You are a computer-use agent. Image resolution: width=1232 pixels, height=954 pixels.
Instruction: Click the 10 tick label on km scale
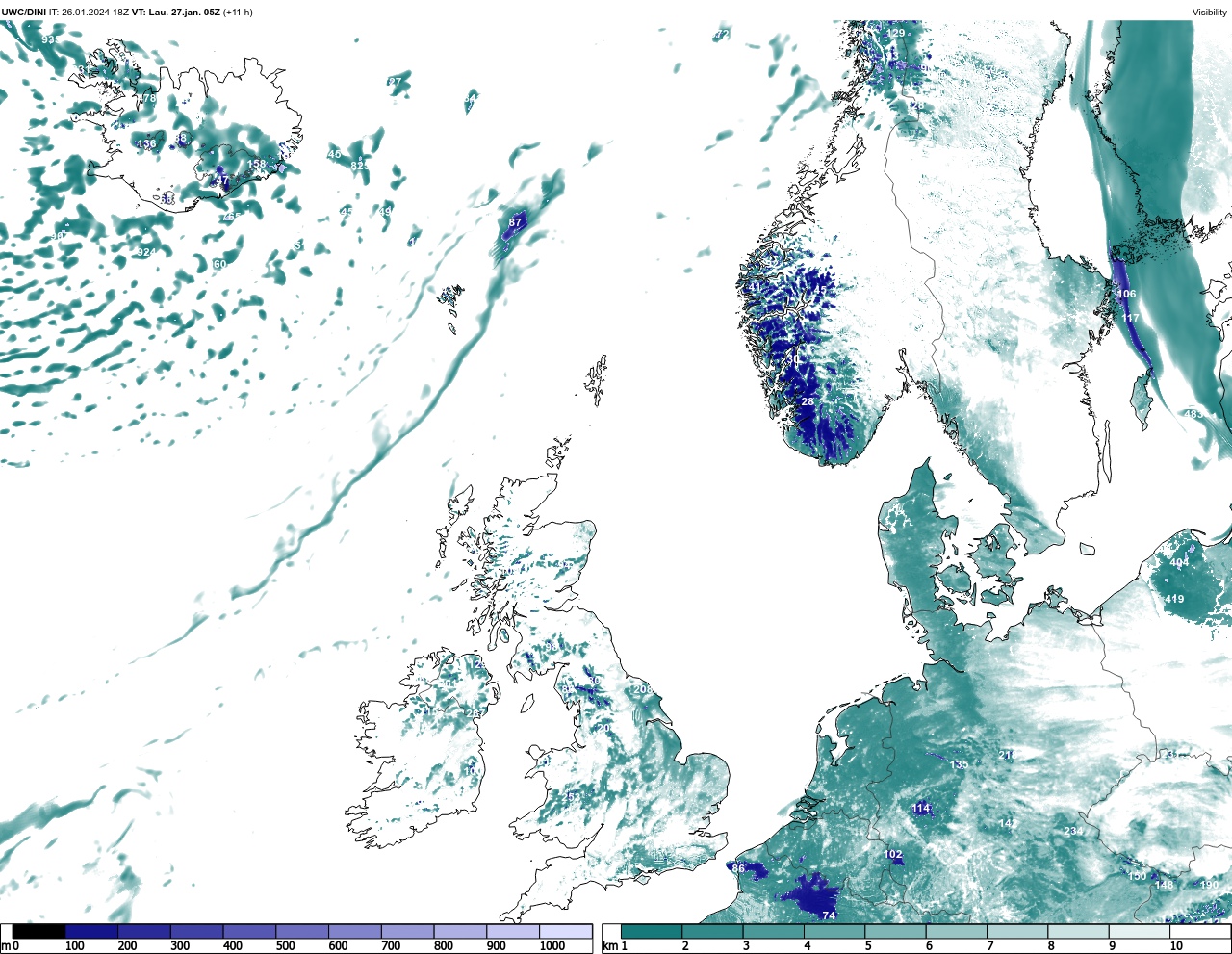(x=1175, y=946)
